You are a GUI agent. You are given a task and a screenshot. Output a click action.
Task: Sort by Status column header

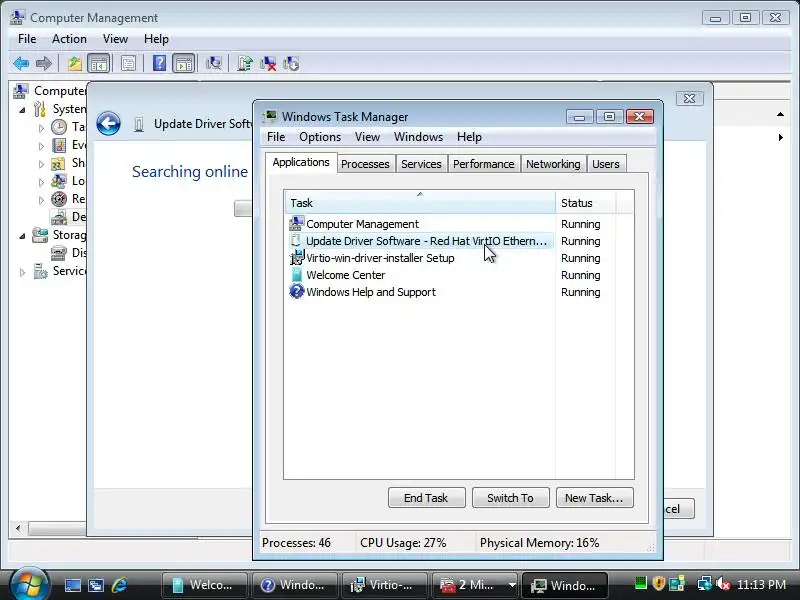586,203
